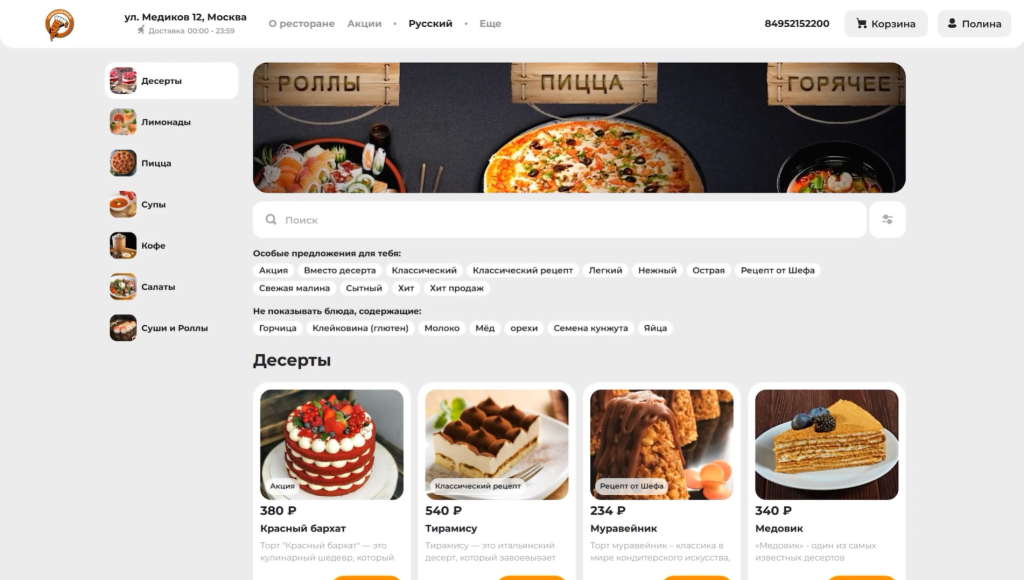Open the filter settings icon beside search

(x=887, y=219)
